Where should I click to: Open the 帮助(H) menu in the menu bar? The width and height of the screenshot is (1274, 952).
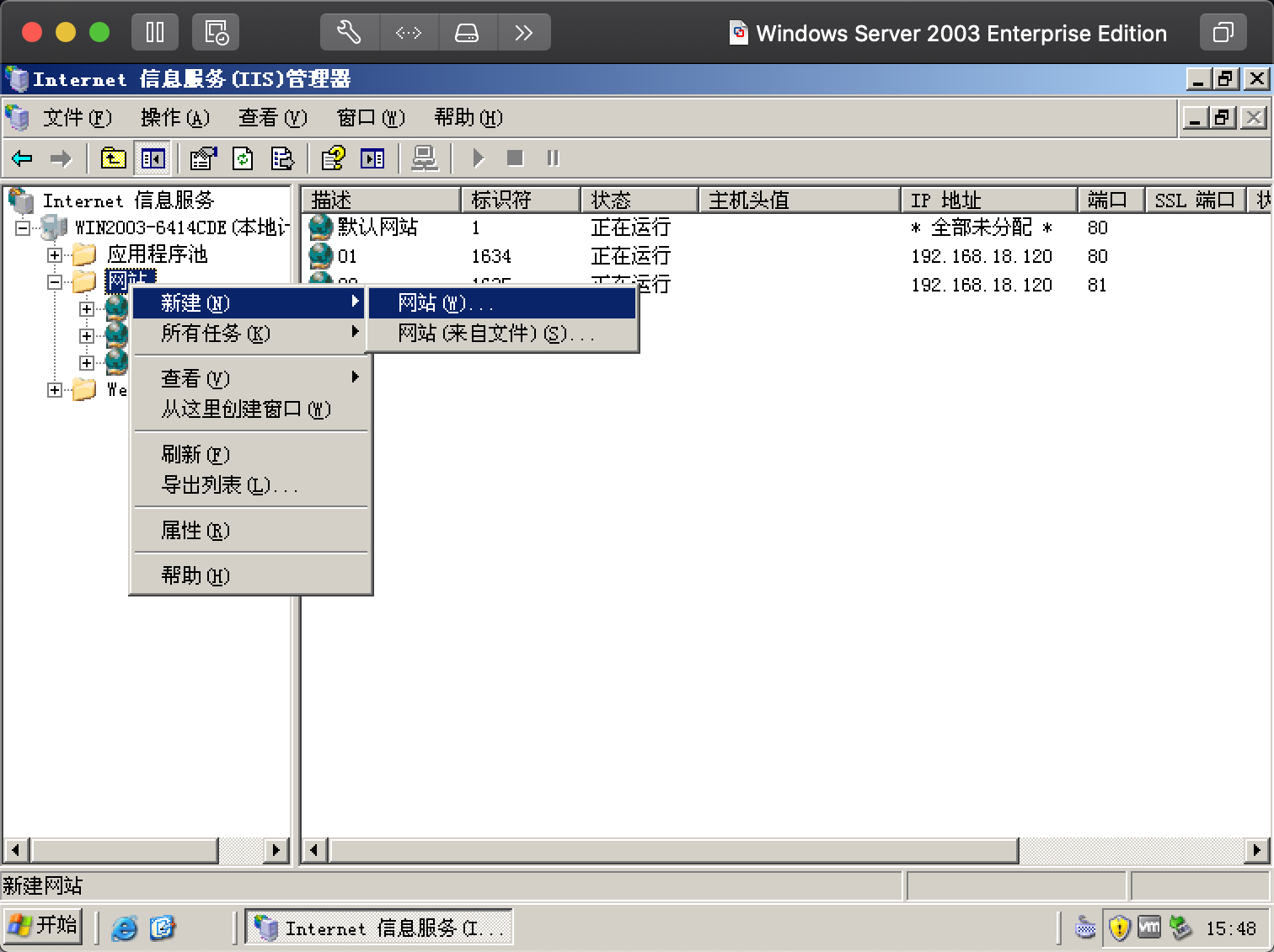pyautogui.click(x=468, y=117)
